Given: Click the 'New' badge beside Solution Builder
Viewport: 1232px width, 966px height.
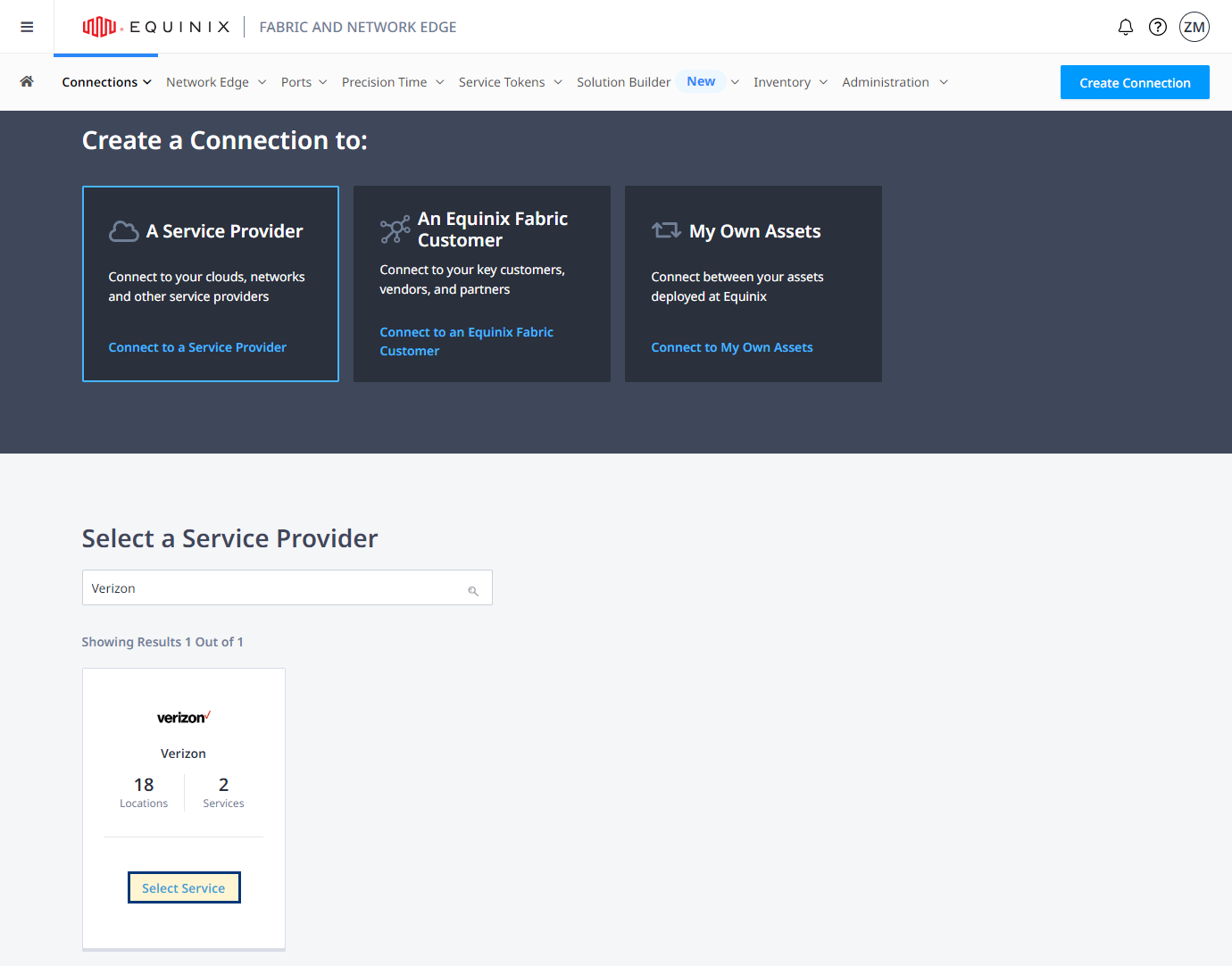Looking at the screenshot, I should 701,81.
